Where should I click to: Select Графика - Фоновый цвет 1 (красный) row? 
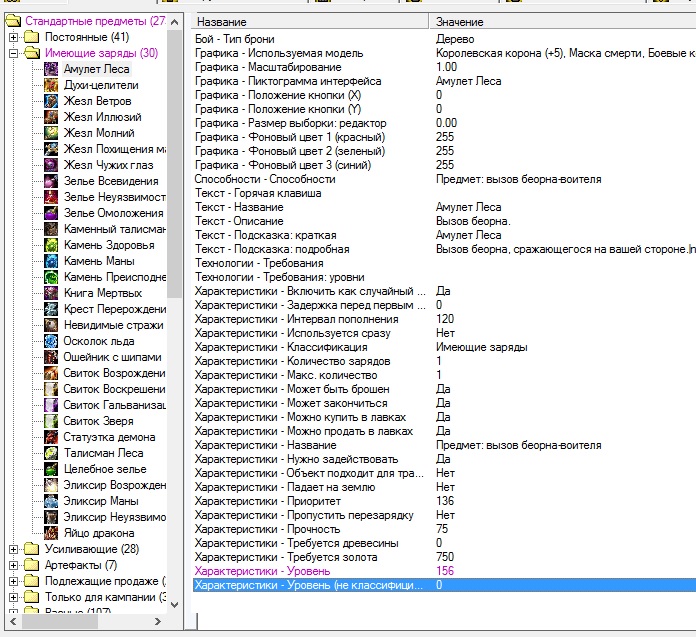[x=444, y=137]
